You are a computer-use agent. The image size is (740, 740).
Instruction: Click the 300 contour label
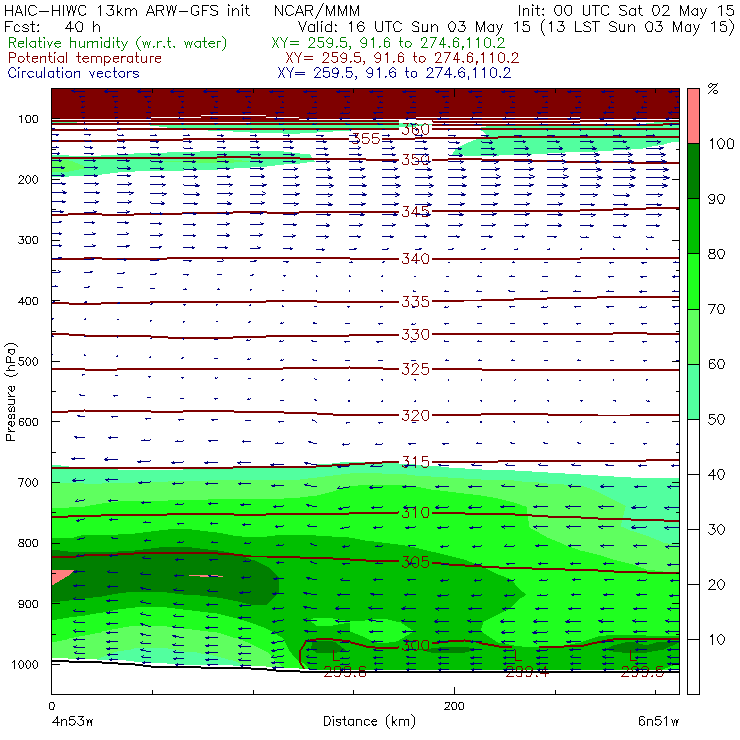(415, 646)
